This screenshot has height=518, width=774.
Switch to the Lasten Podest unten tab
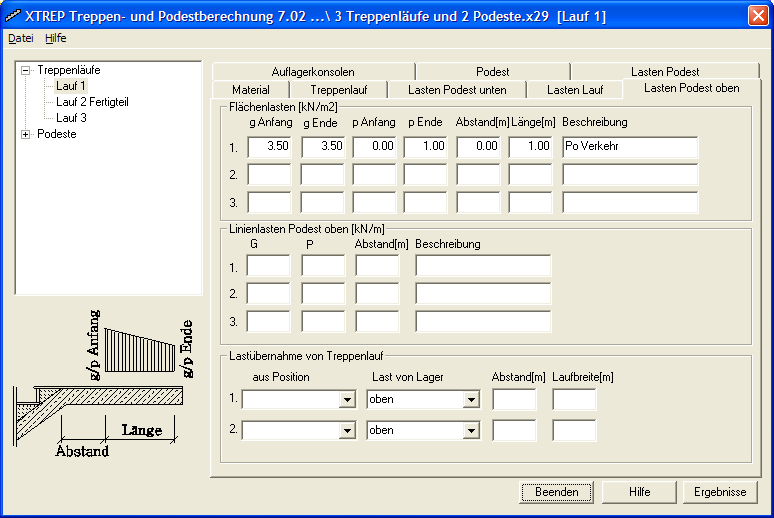tap(456, 90)
